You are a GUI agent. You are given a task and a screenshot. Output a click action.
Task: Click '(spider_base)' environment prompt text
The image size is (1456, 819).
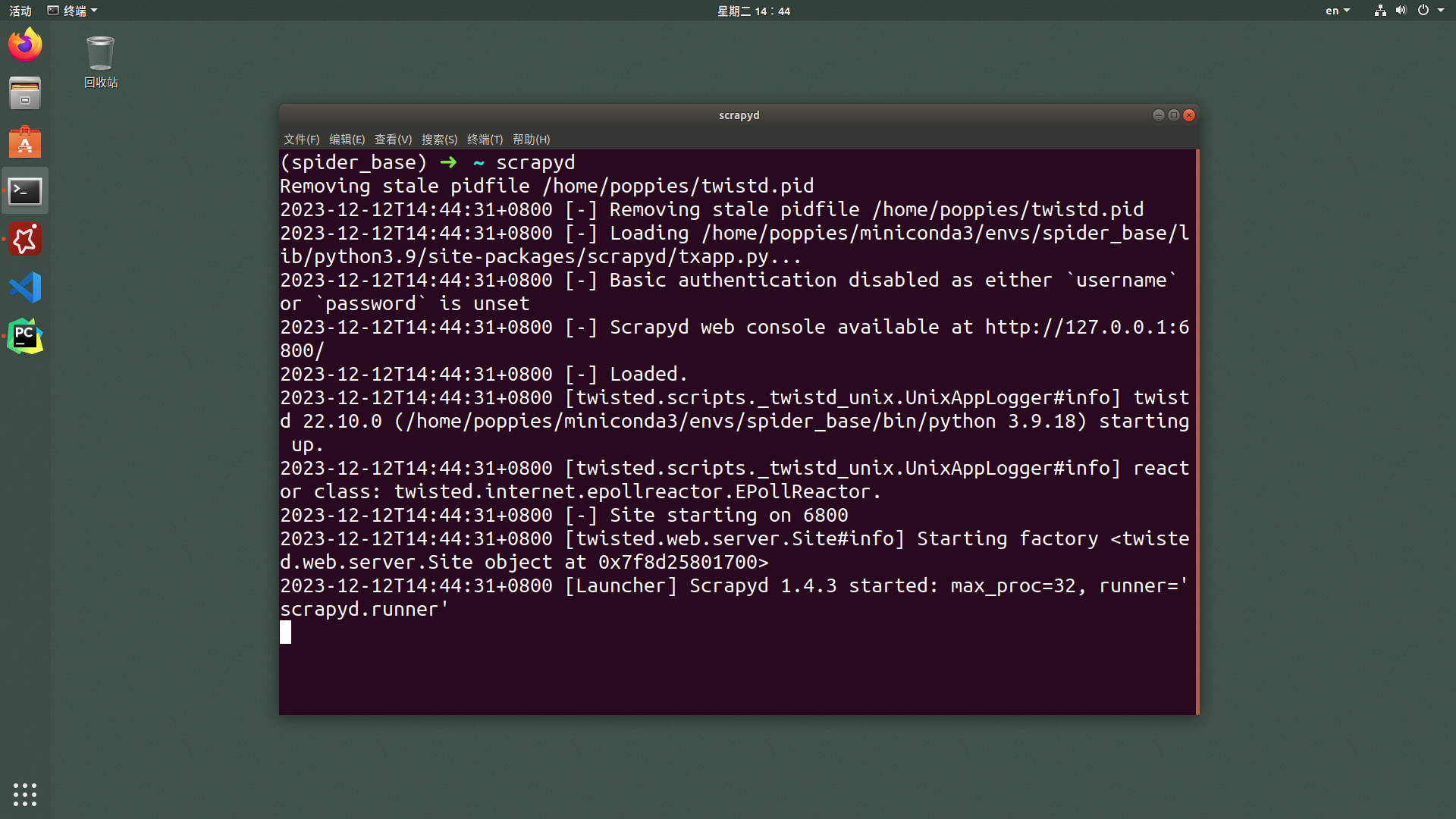[353, 162]
